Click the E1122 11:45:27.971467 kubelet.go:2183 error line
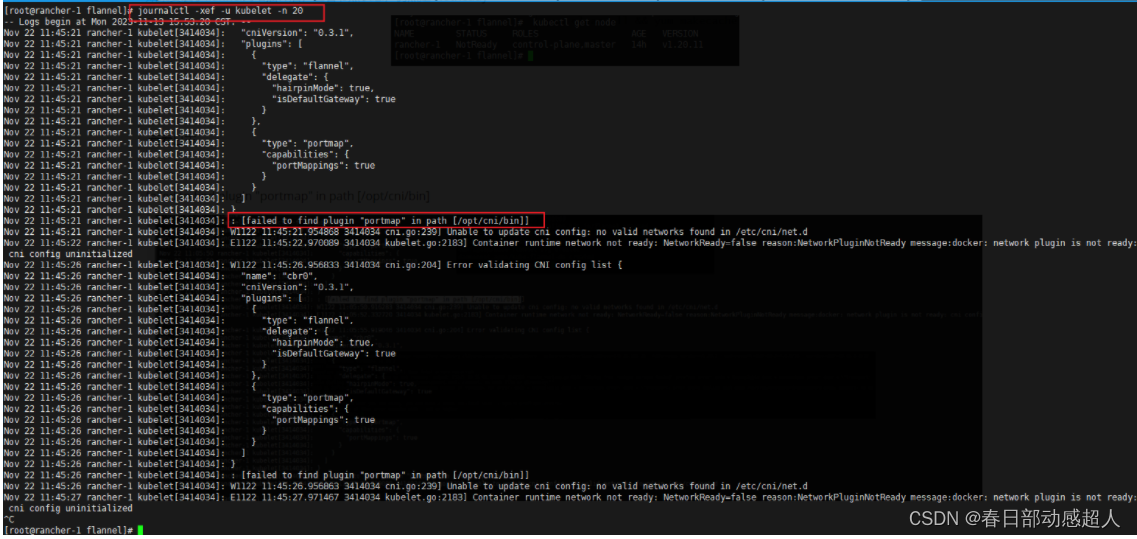Screen dimensions: 1137x539 568,497
